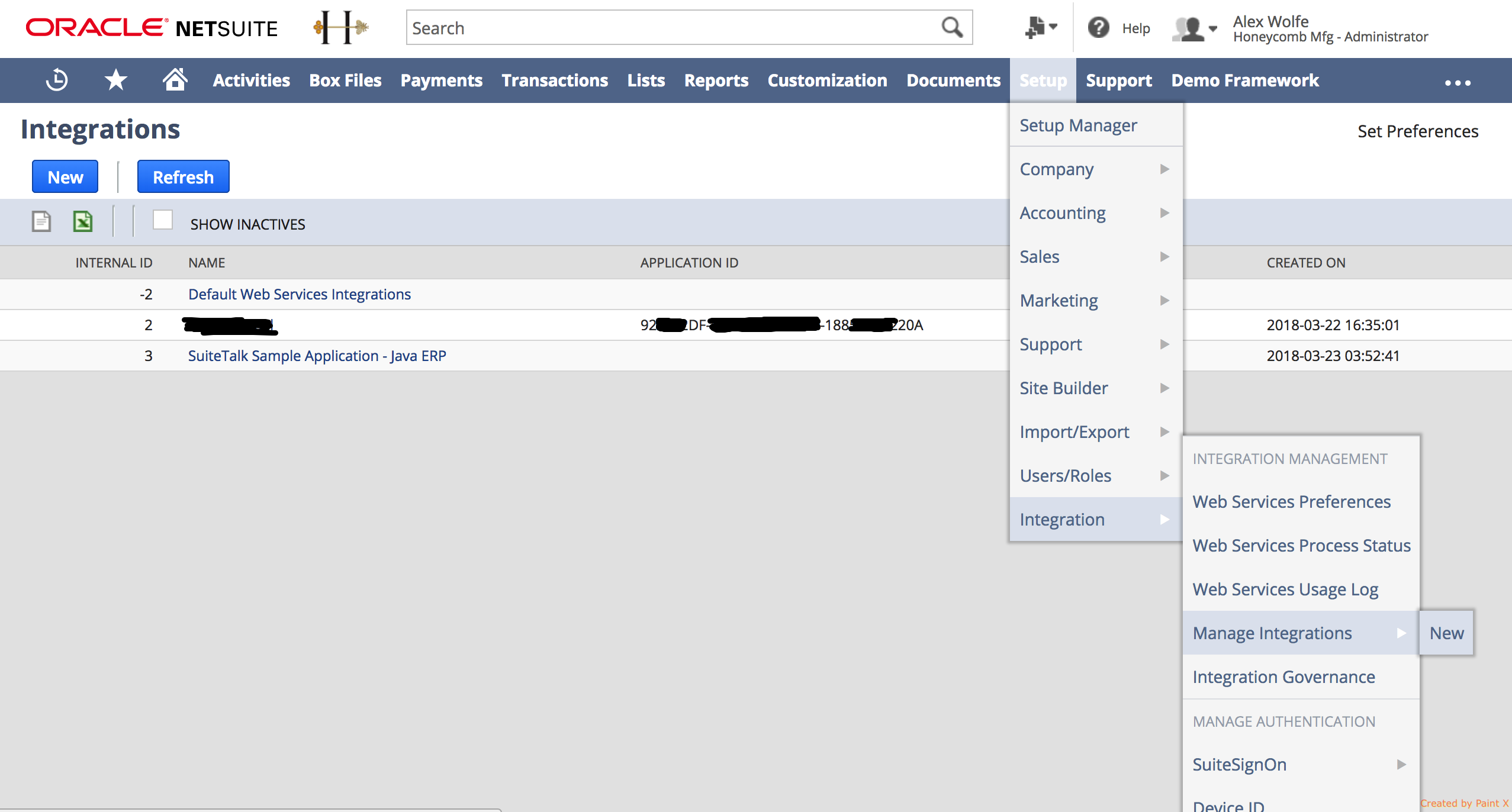
Task: Select the Integration item in Setup menu
Action: pos(1096,520)
